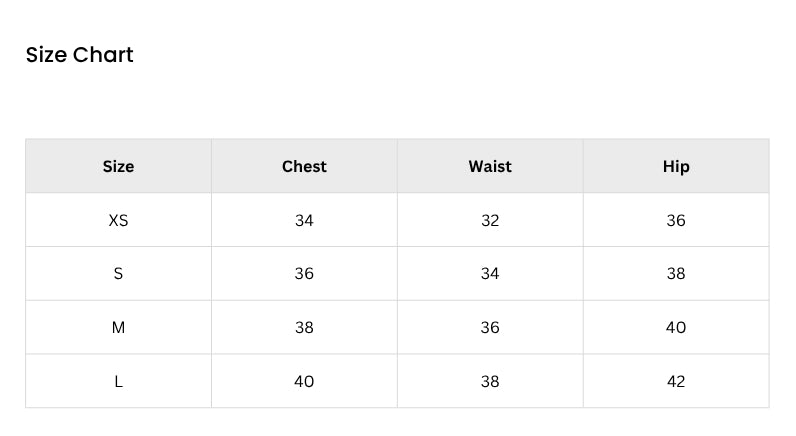Click the S size row label
796x436 pixels.
point(118,274)
